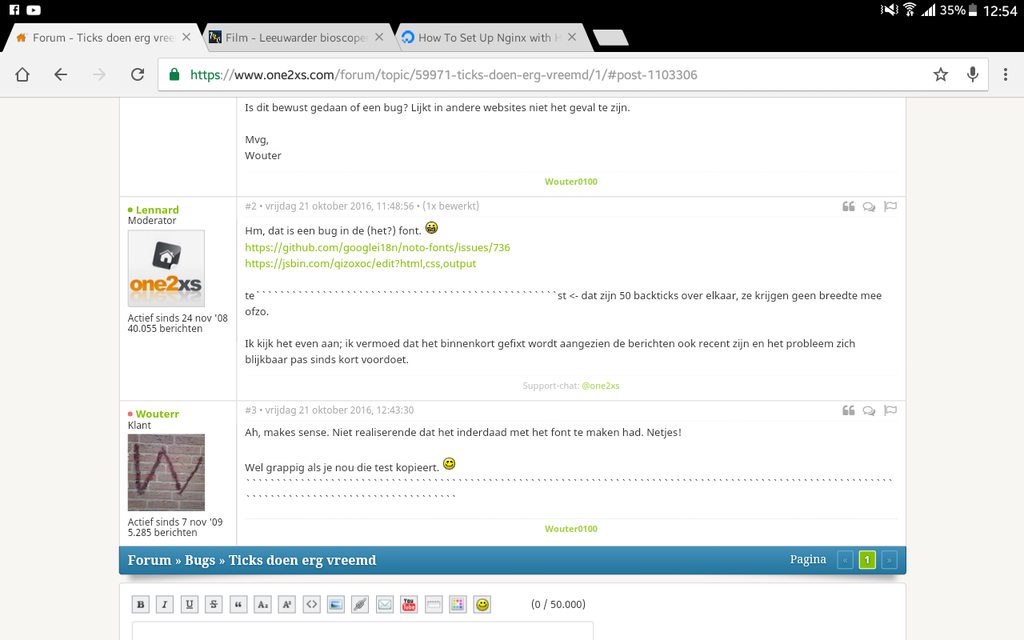1024x640 pixels.
Task: Open the Forum breadcrumb link
Action: [x=150, y=560]
